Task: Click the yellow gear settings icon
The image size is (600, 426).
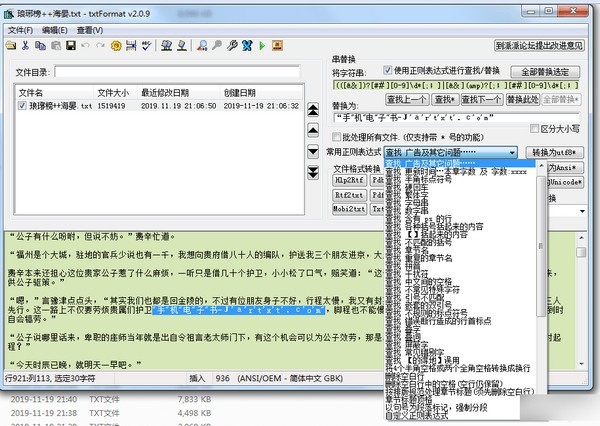Action: tap(115, 45)
